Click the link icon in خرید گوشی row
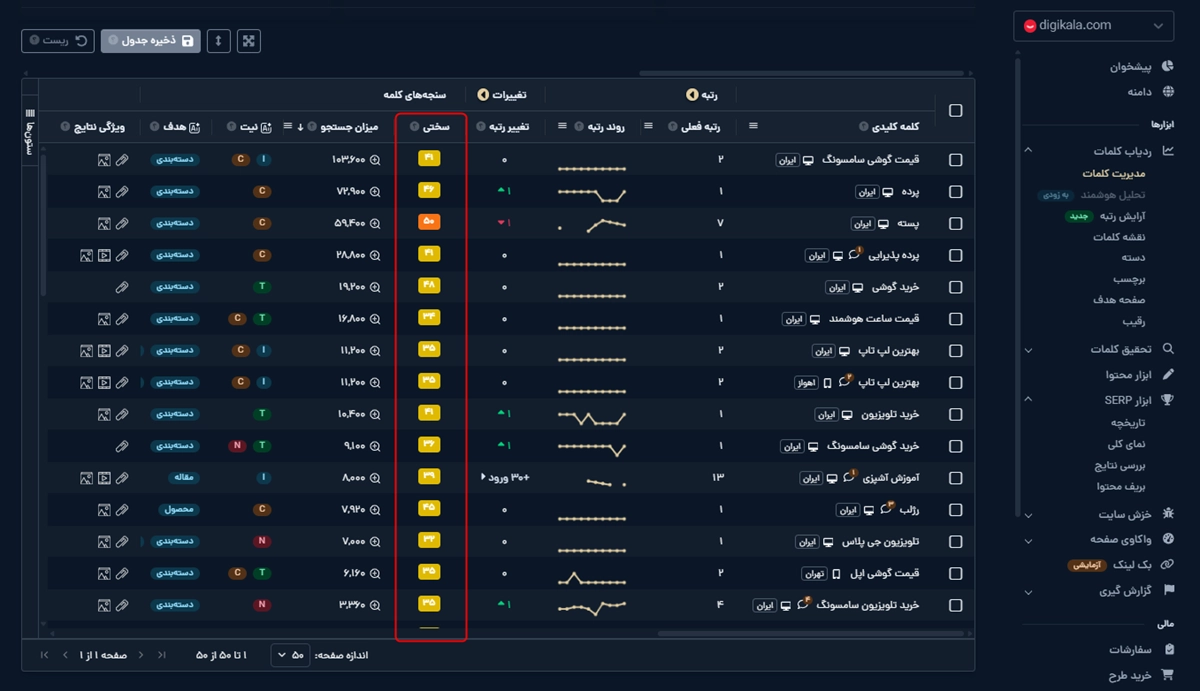The width and height of the screenshot is (1200, 691). click(122, 287)
